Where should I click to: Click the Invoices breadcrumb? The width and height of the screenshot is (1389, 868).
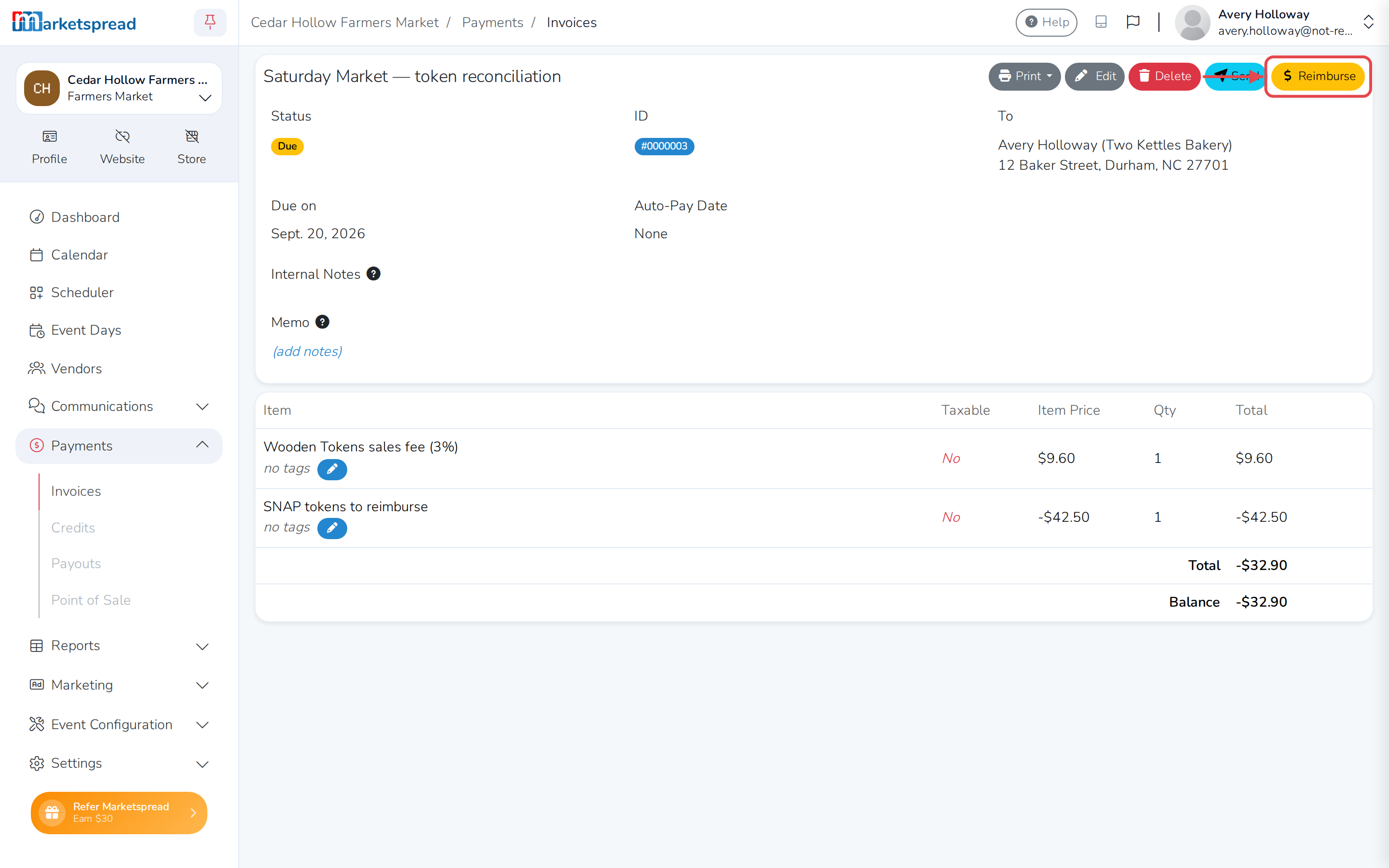(572, 22)
